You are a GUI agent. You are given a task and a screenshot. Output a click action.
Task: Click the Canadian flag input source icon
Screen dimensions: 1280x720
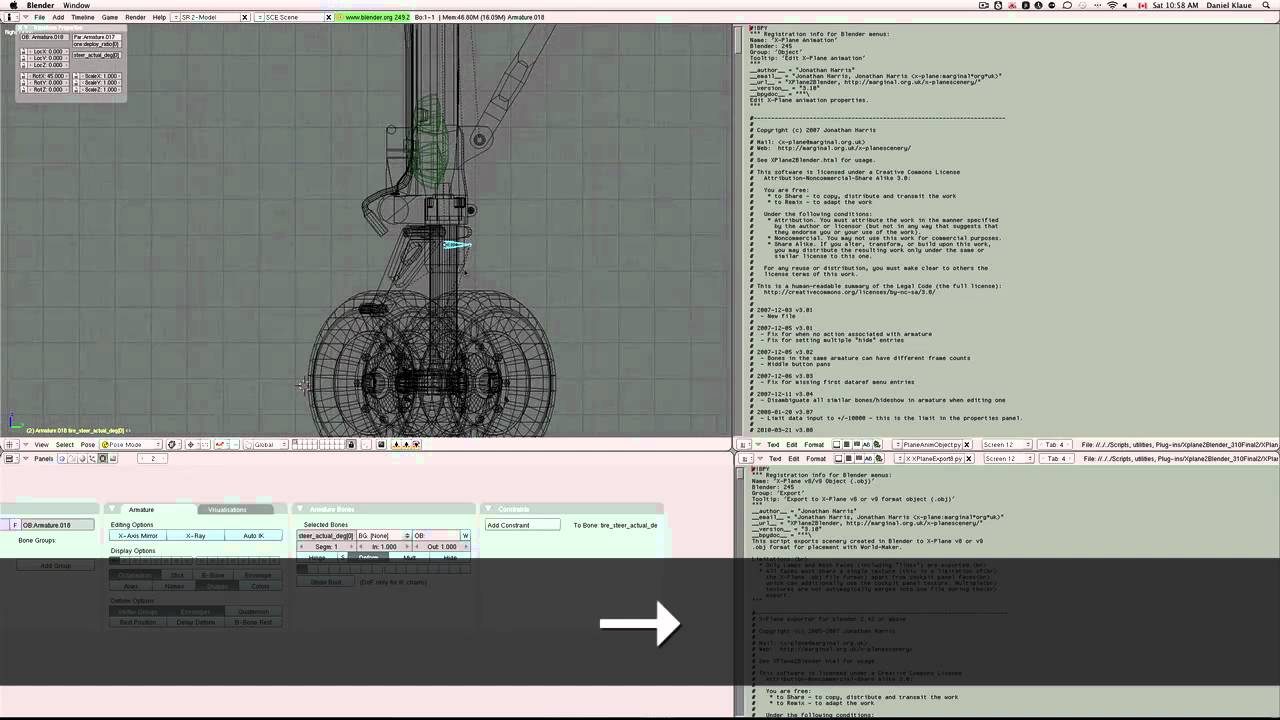click(x=1141, y=5)
